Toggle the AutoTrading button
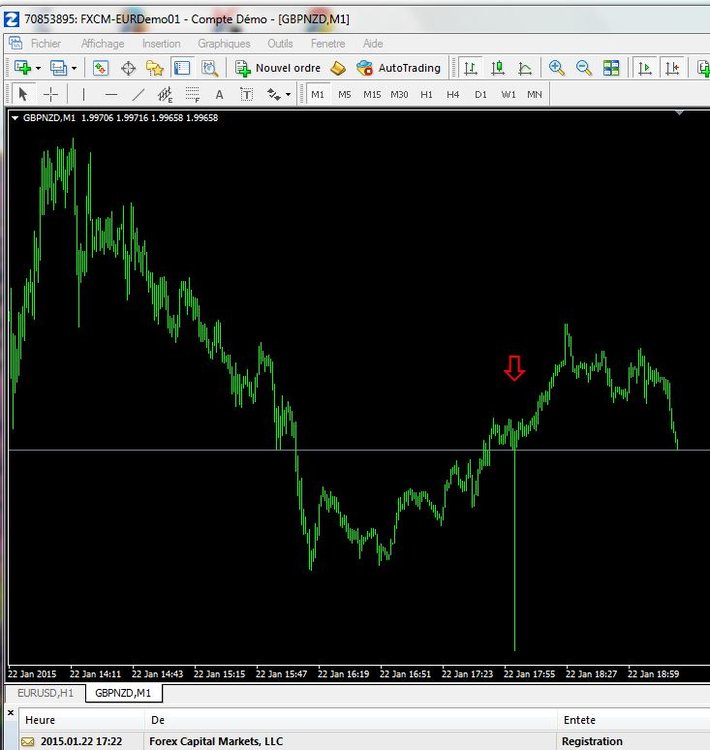This screenshot has width=710, height=750. click(399, 68)
